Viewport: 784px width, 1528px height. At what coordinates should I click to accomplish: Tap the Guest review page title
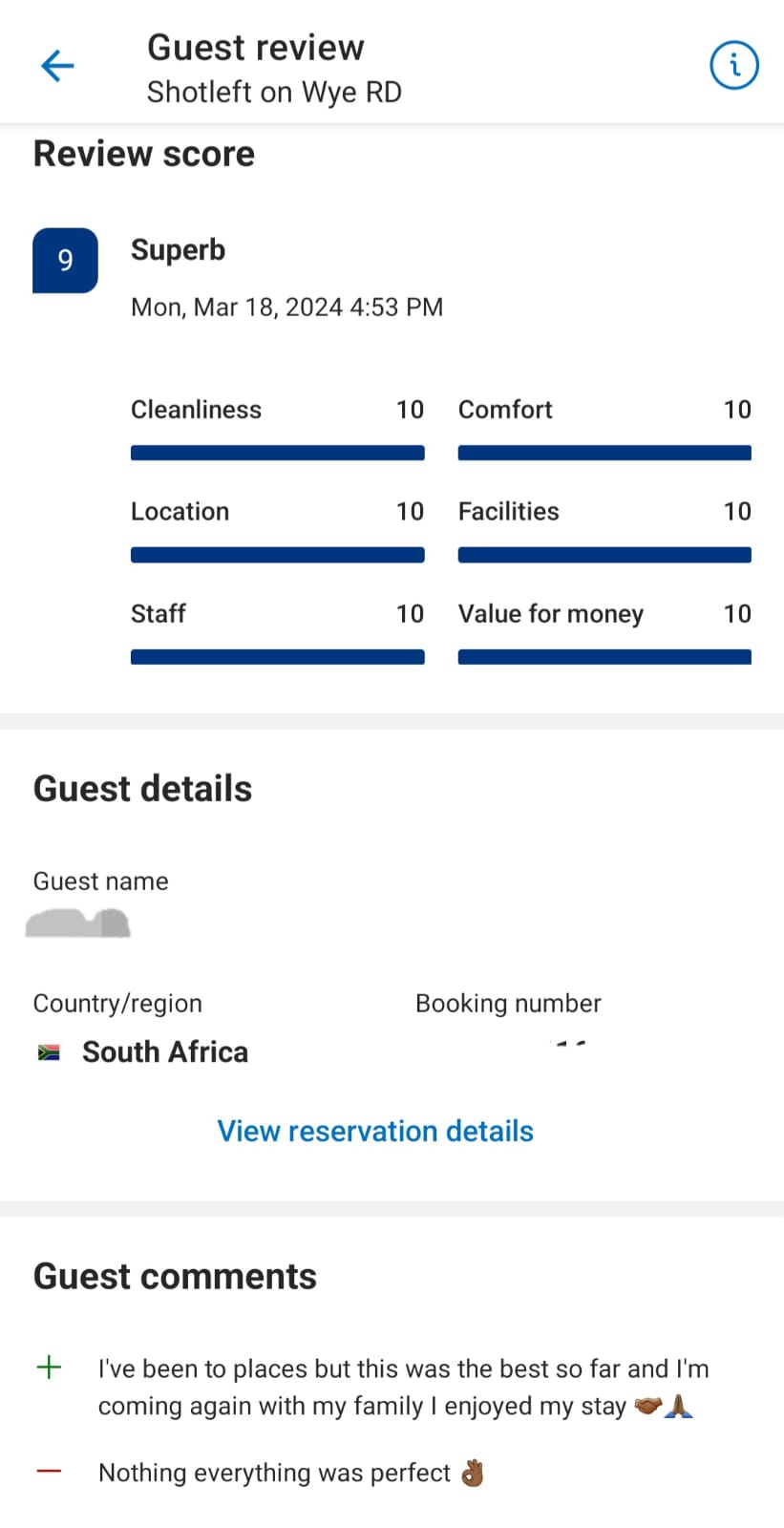tap(256, 48)
